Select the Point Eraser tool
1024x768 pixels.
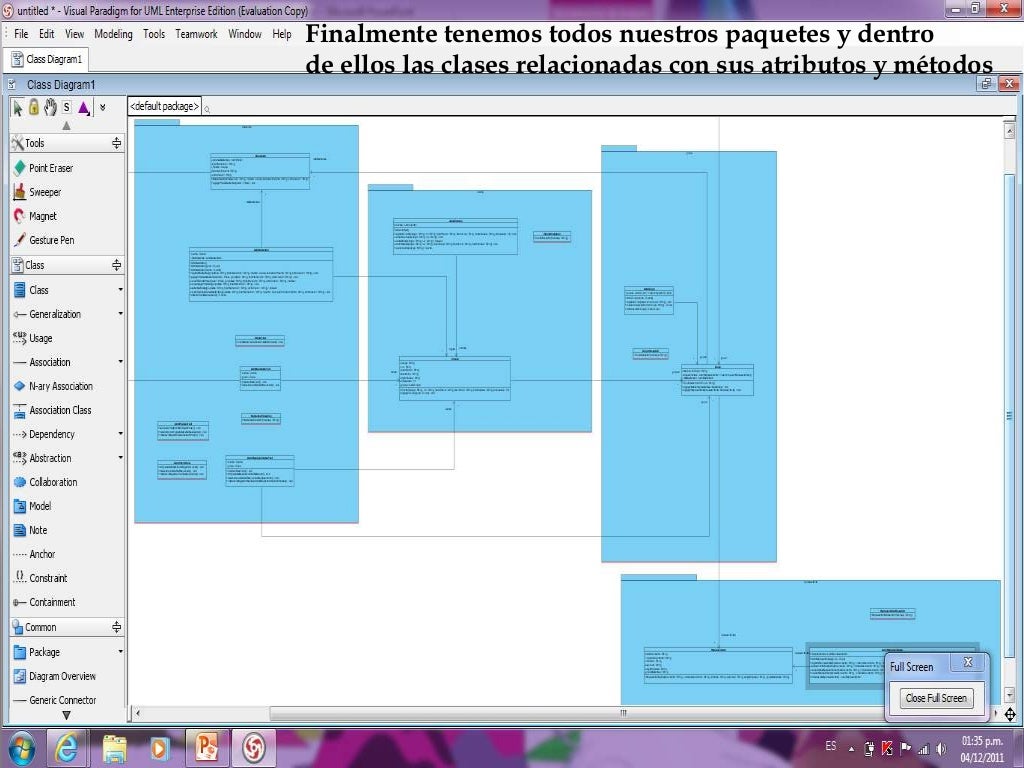pos(50,168)
